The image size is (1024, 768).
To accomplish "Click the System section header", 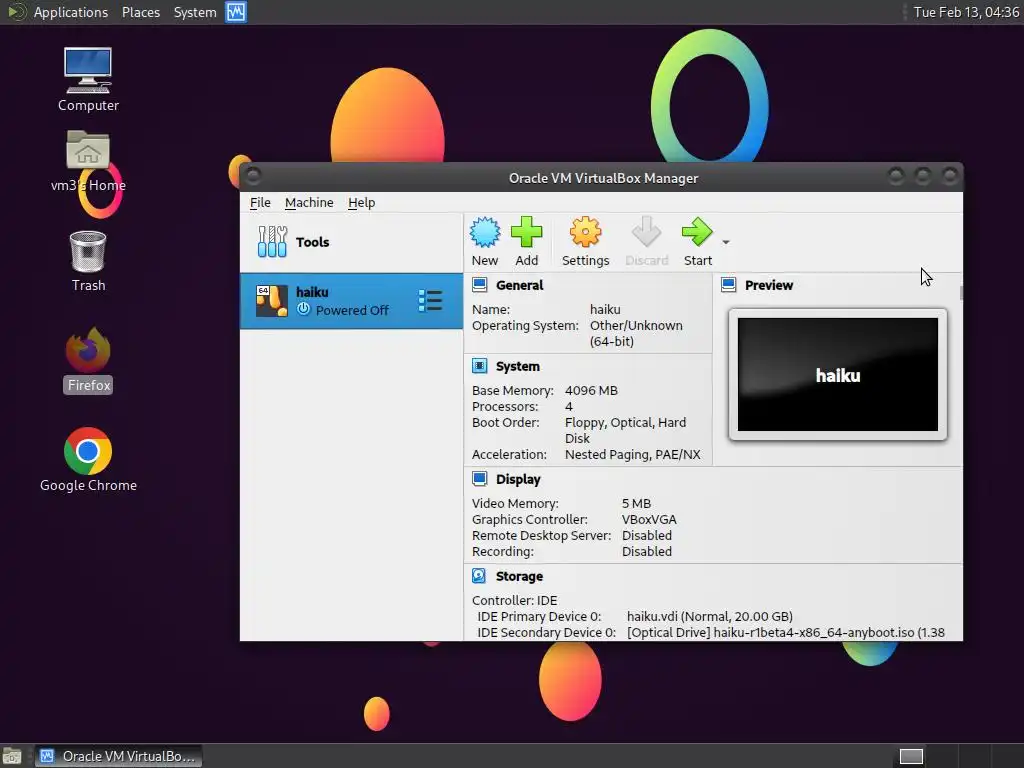I will point(517,366).
